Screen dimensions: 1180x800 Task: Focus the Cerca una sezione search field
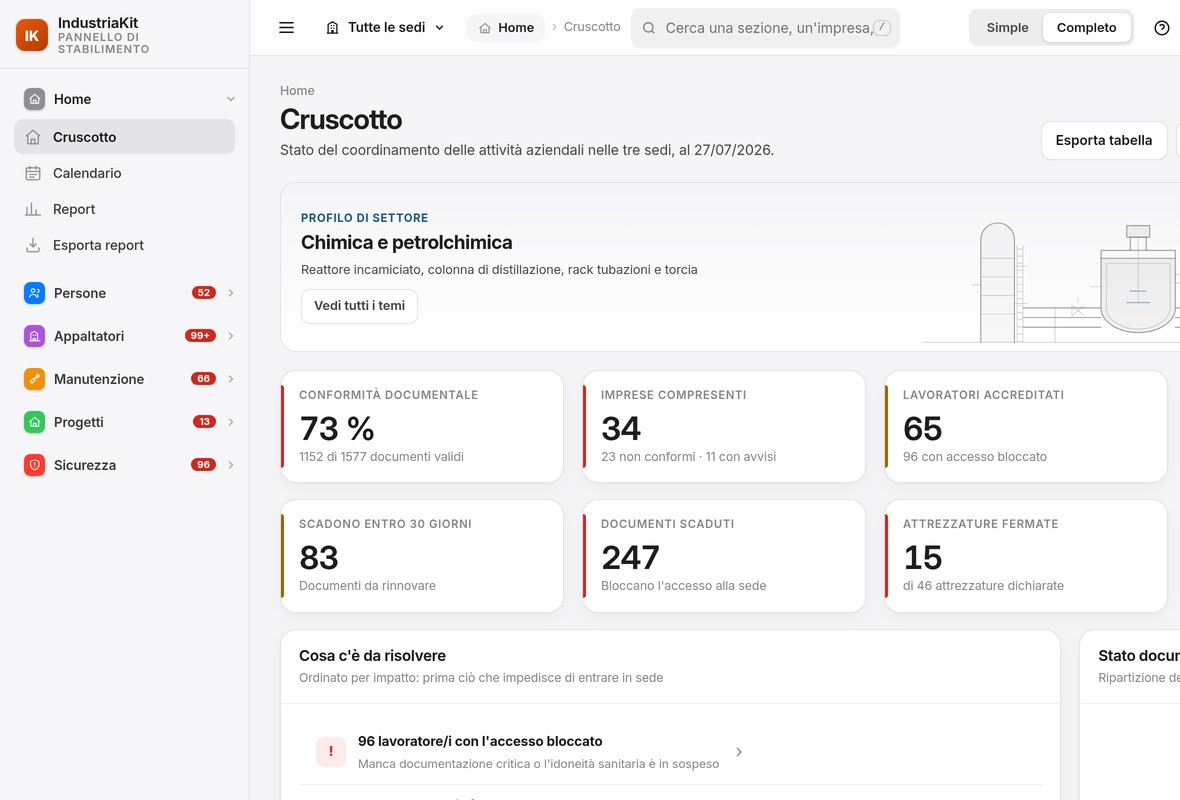pos(765,28)
